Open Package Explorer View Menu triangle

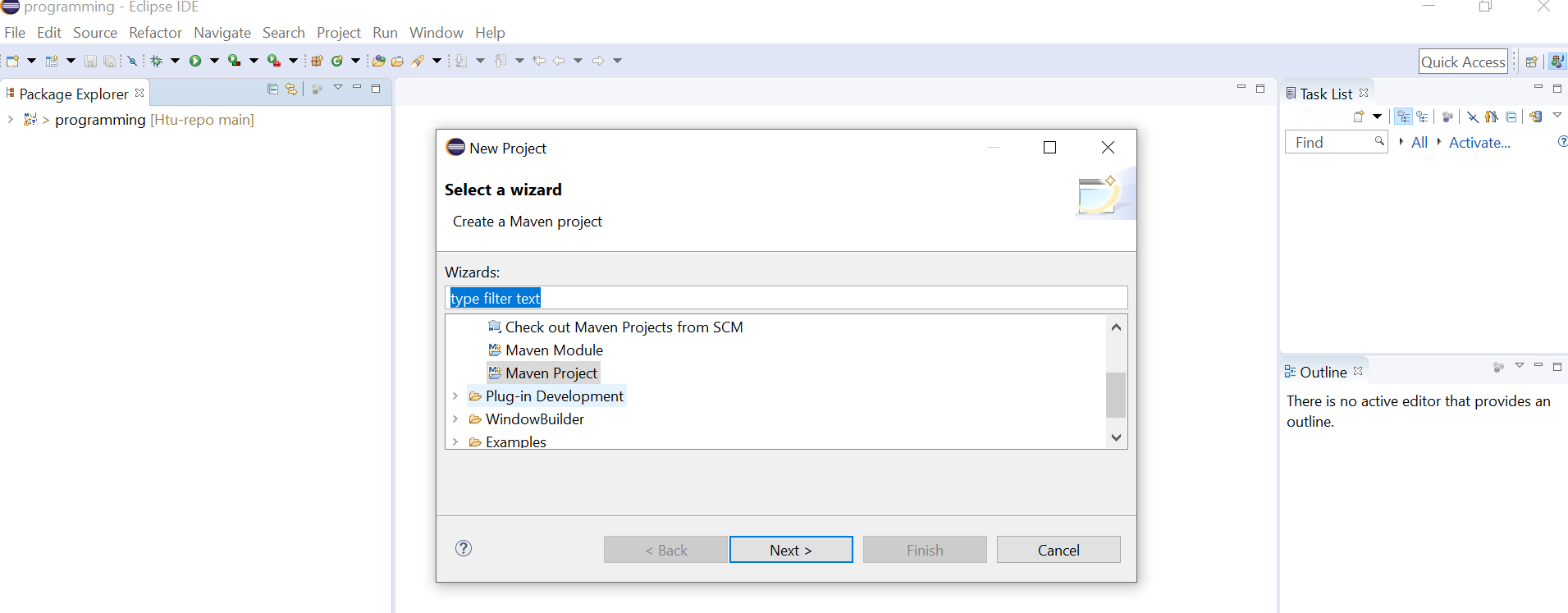(x=337, y=88)
